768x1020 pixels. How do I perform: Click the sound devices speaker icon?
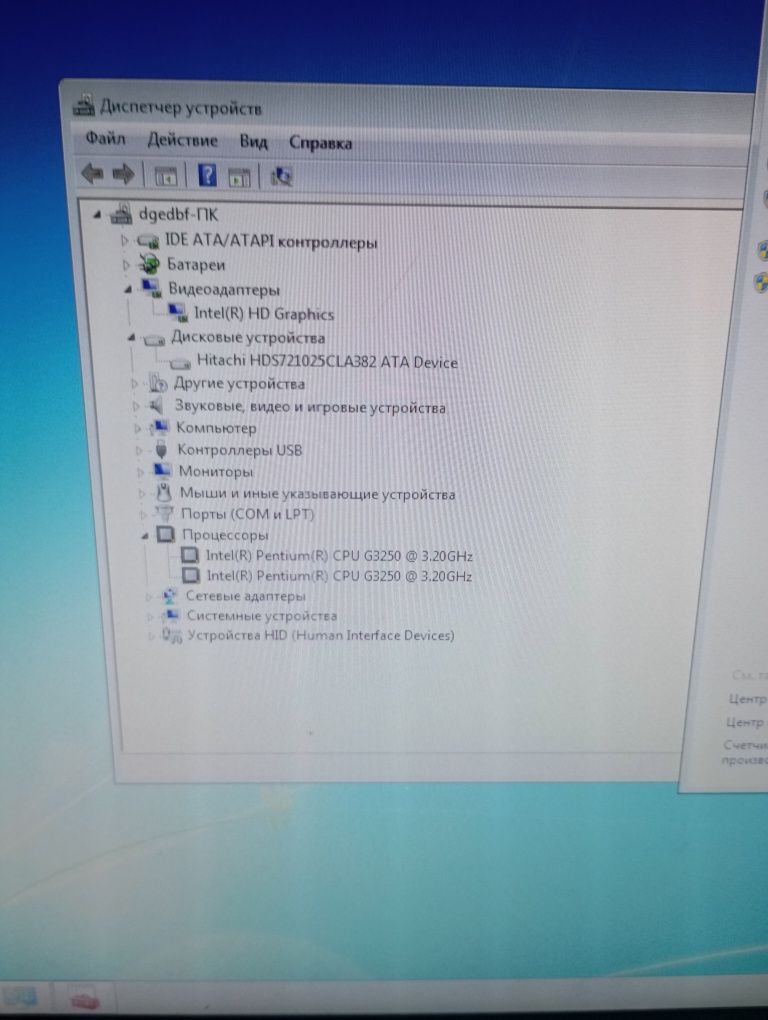point(156,406)
